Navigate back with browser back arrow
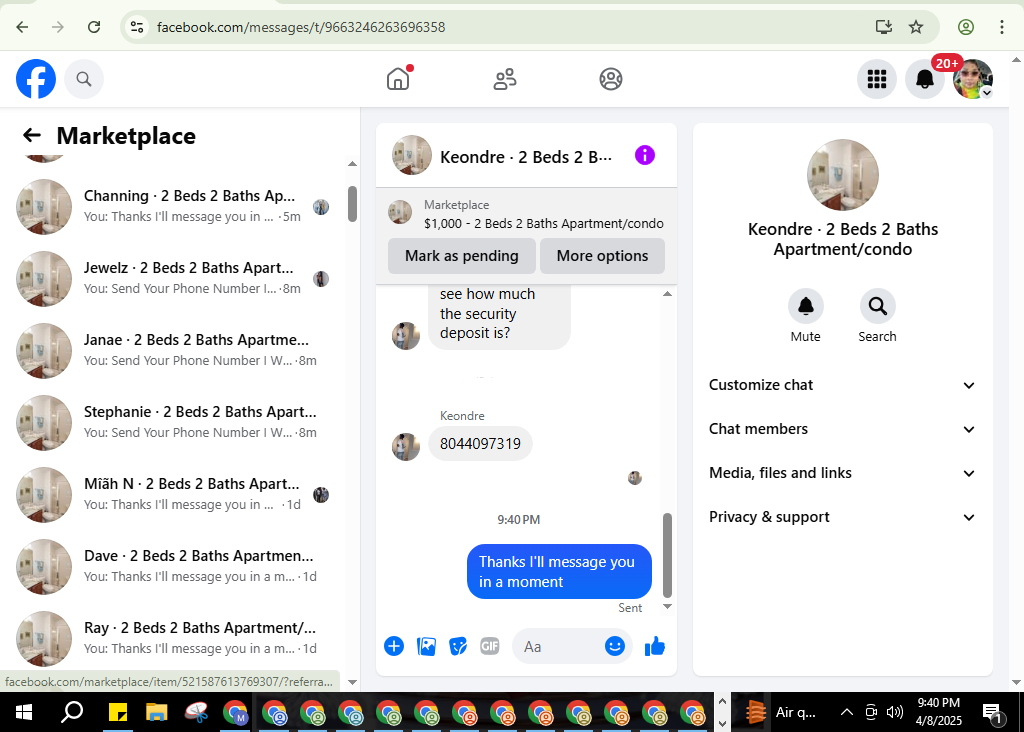The width and height of the screenshot is (1024, 732). coord(22,27)
